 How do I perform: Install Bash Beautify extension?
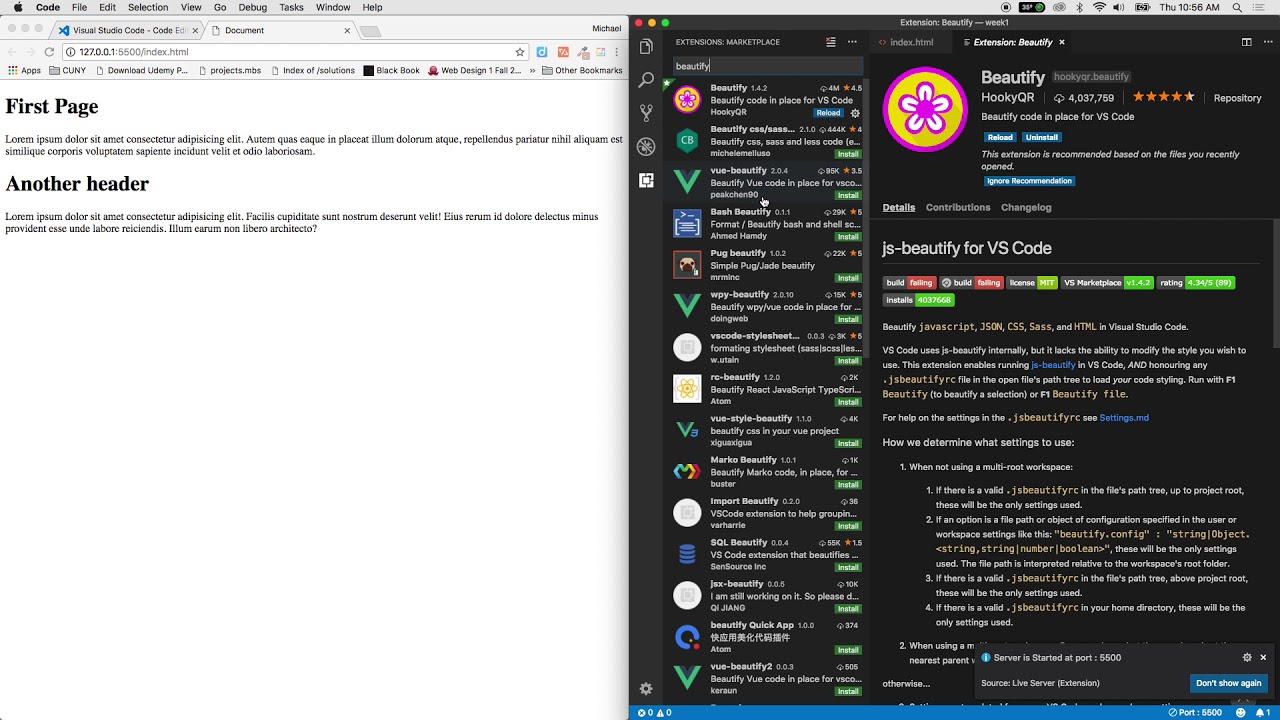tap(848, 237)
